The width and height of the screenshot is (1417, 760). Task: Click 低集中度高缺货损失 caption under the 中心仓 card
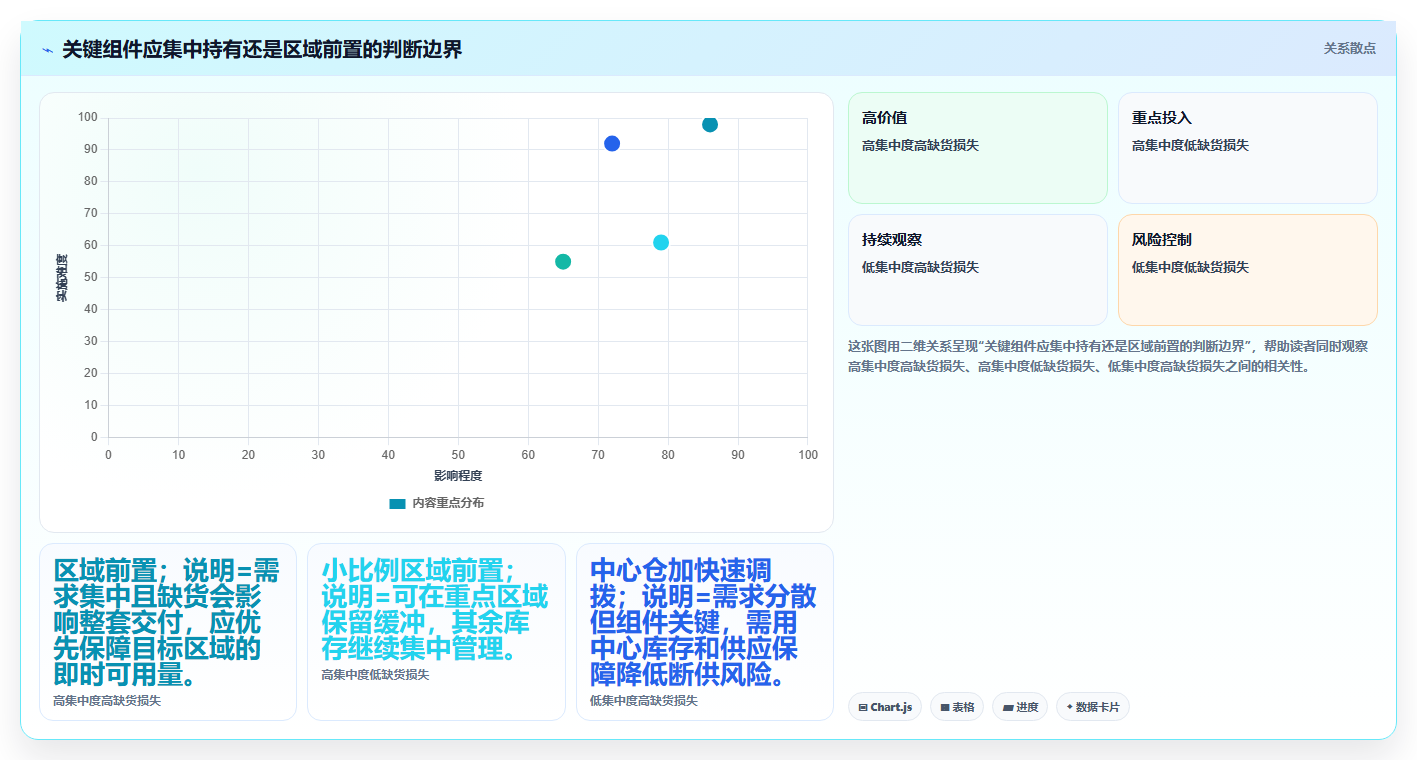pos(644,701)
